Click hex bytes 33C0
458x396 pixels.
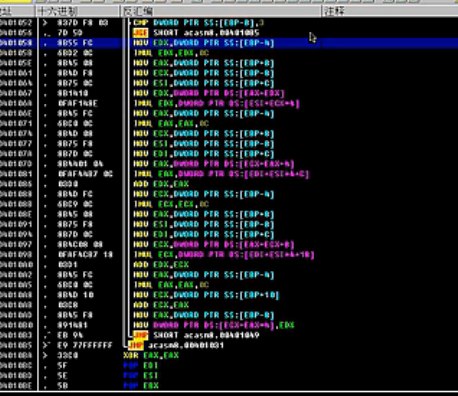68,355
